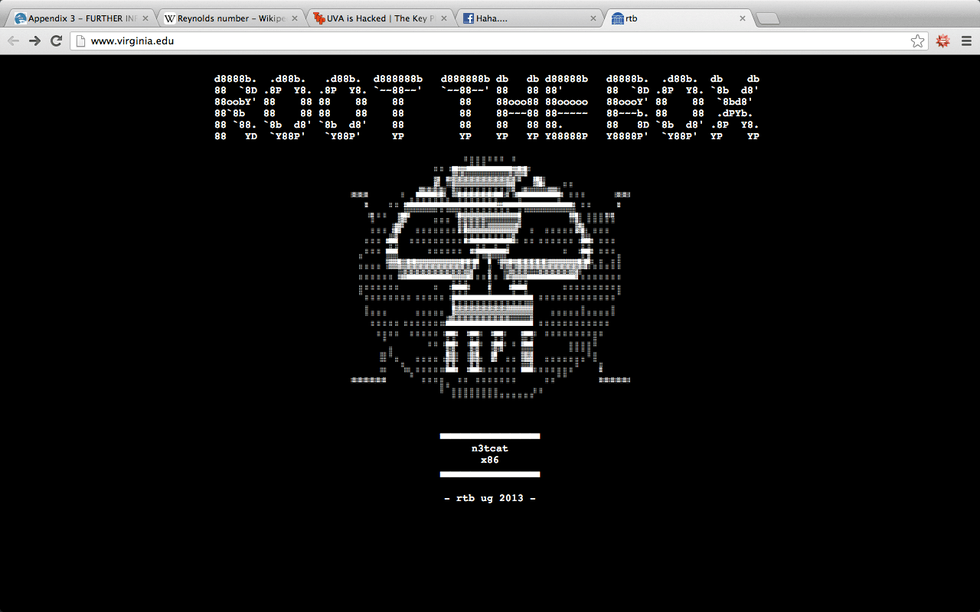980x612 pixels.
Task: Open a new tab button
Action: 768,18
